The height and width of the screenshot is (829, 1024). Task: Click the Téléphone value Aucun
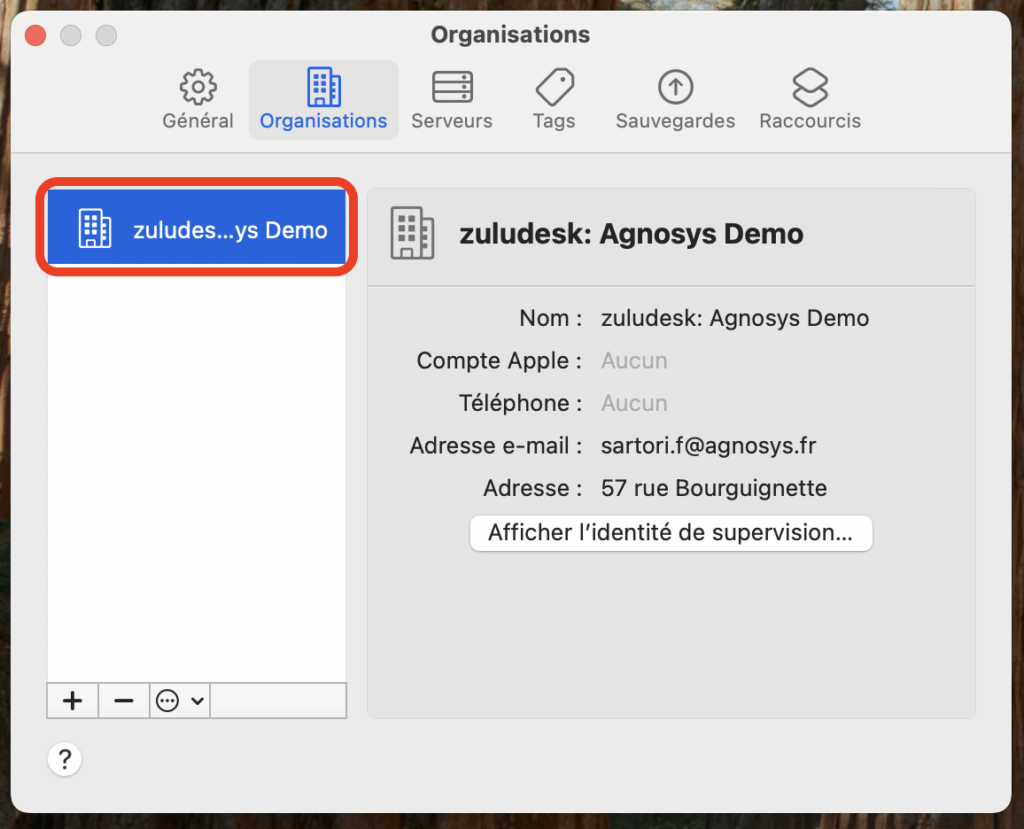pyautogui.click(x=634, y=403)
